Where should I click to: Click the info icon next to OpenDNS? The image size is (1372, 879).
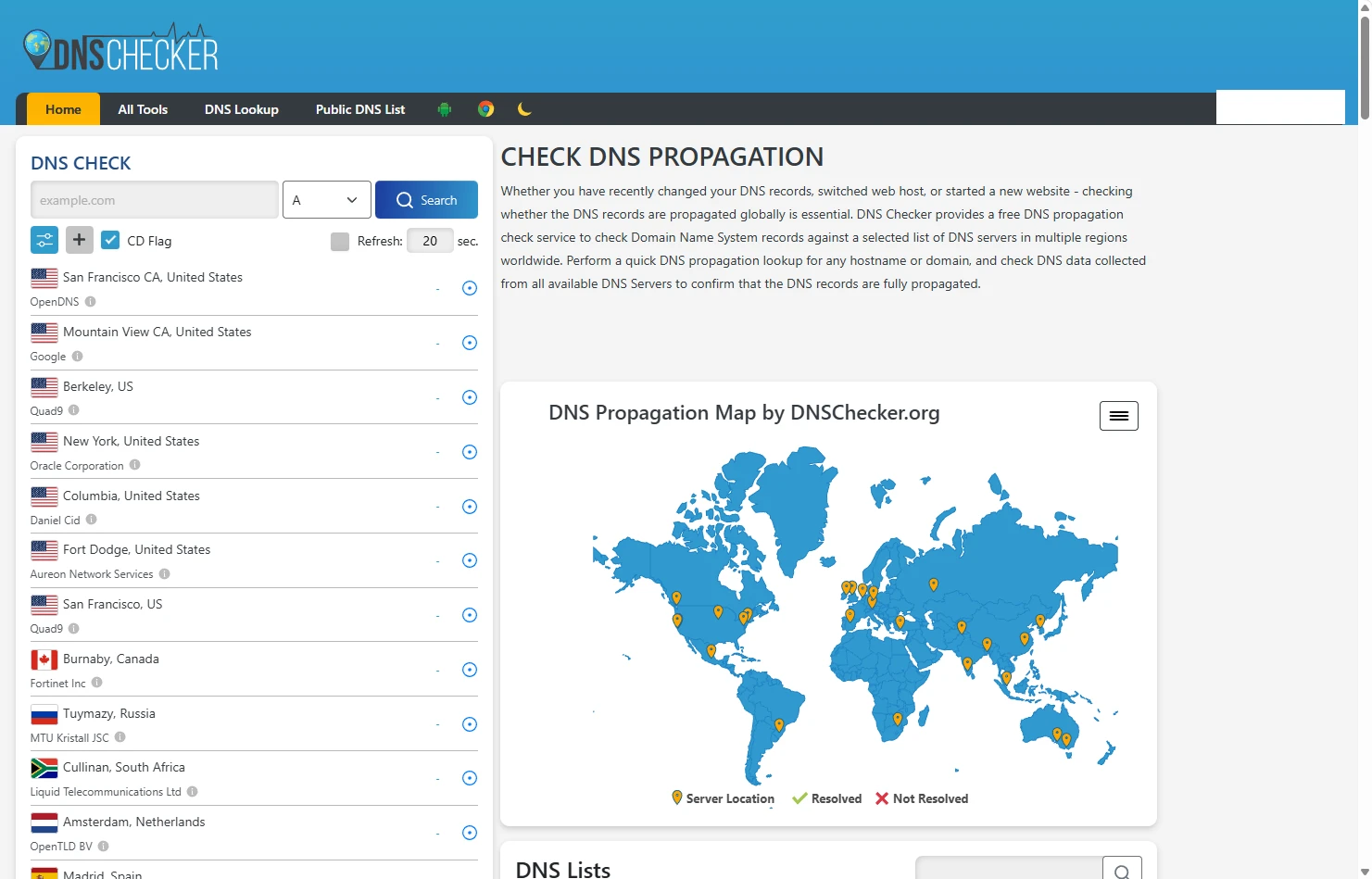tap(90, 301)
